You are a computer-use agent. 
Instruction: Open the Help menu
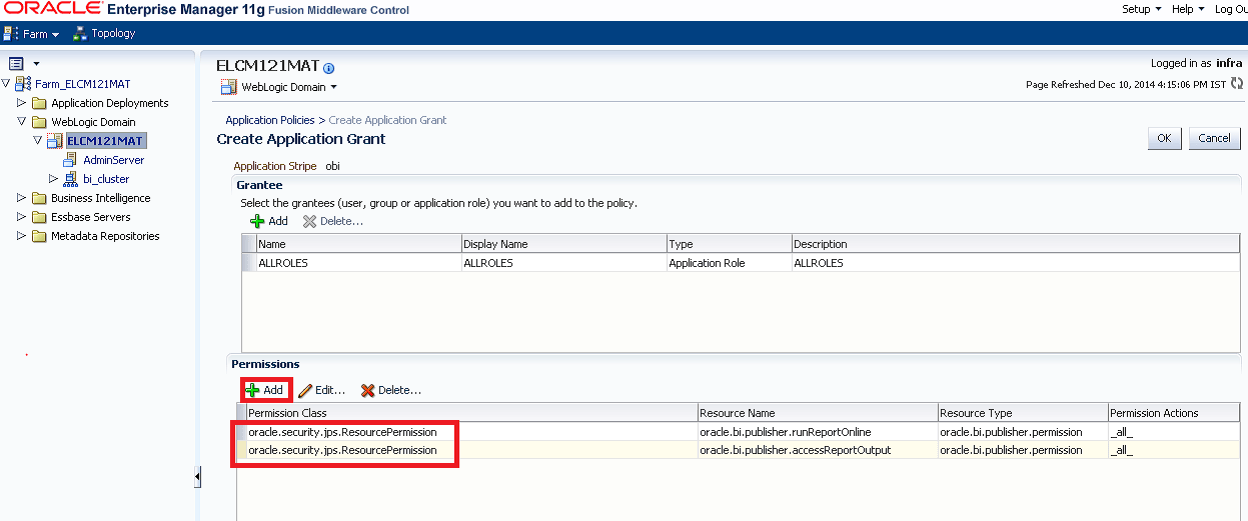pos(1187,9)
